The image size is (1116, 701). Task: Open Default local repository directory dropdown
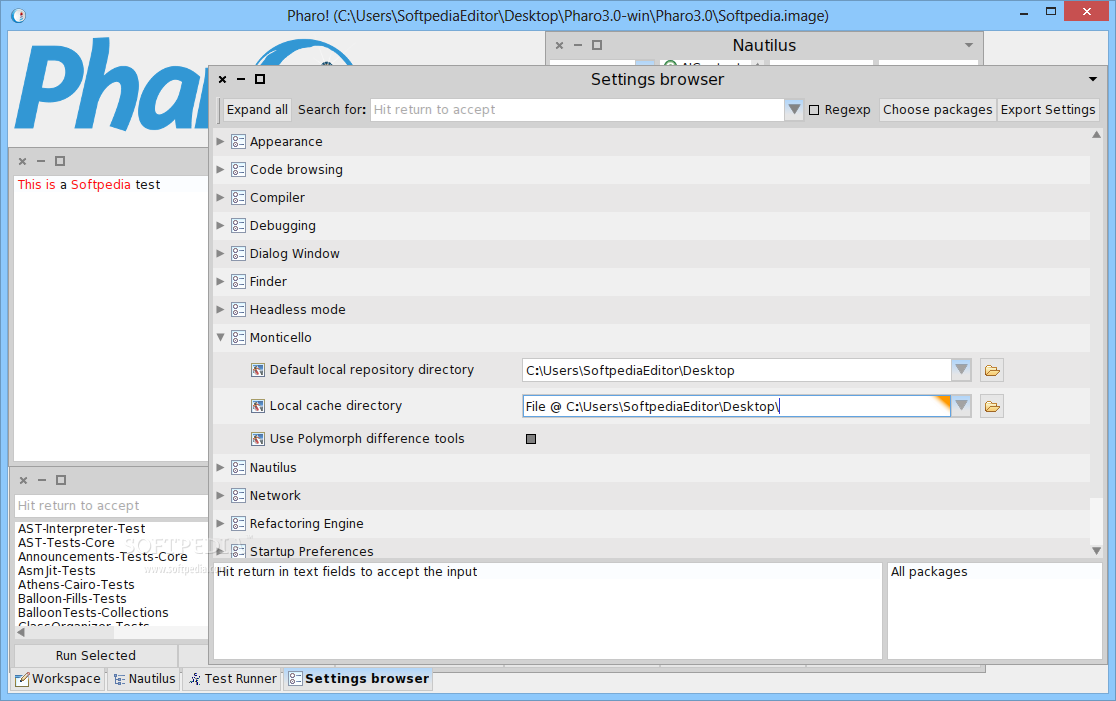tap(962, 370)
